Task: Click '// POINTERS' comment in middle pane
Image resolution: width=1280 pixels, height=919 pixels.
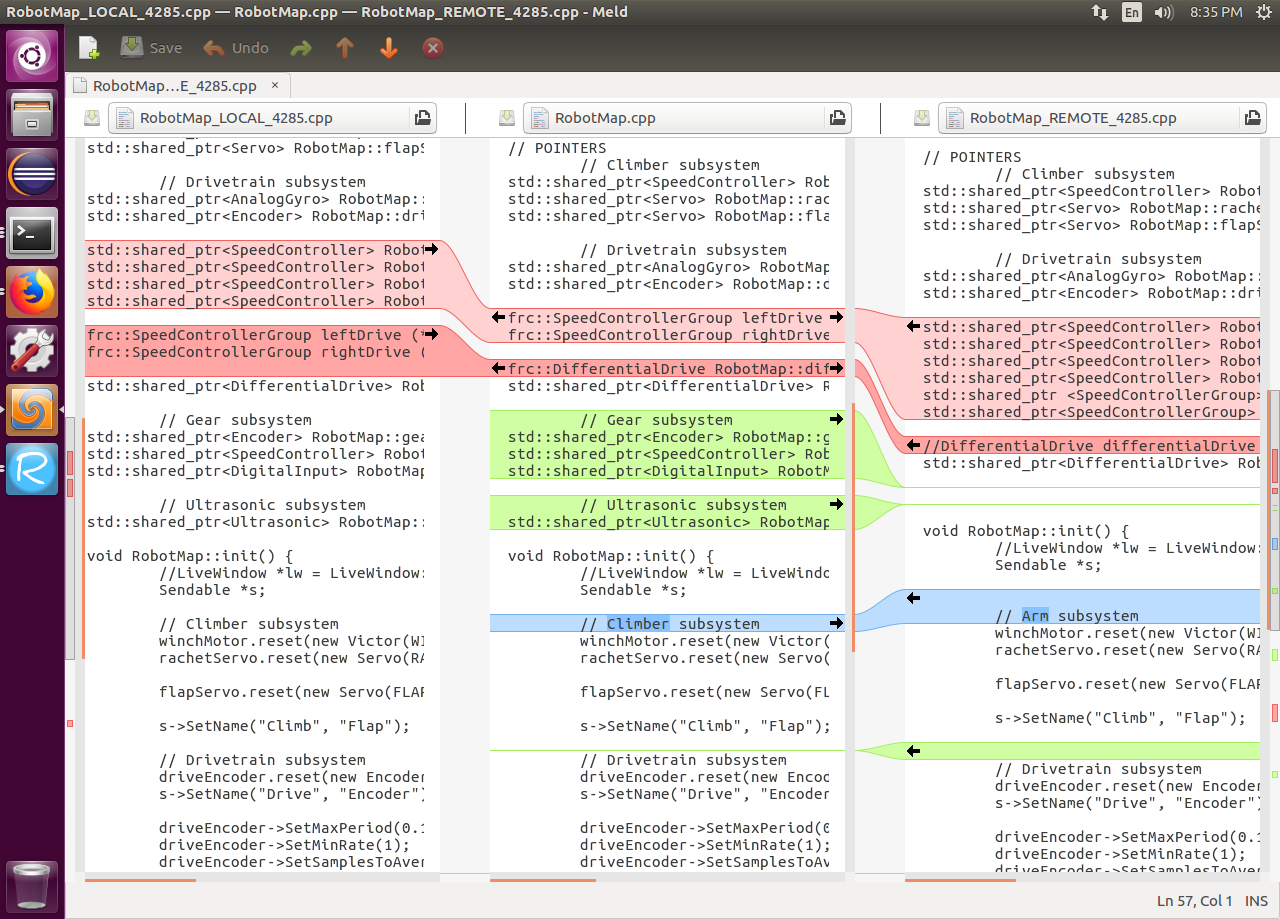Action: point(557,148)
